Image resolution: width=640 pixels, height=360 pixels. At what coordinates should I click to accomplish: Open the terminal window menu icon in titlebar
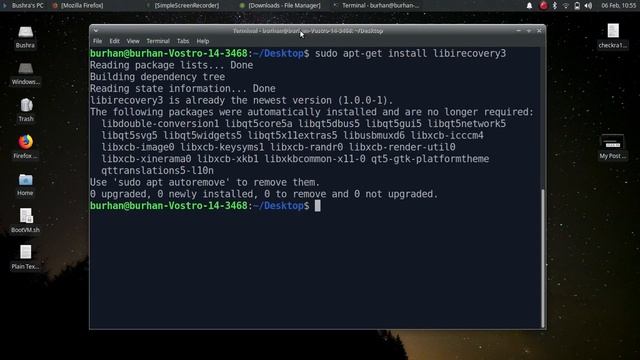(x=96, y=31)
